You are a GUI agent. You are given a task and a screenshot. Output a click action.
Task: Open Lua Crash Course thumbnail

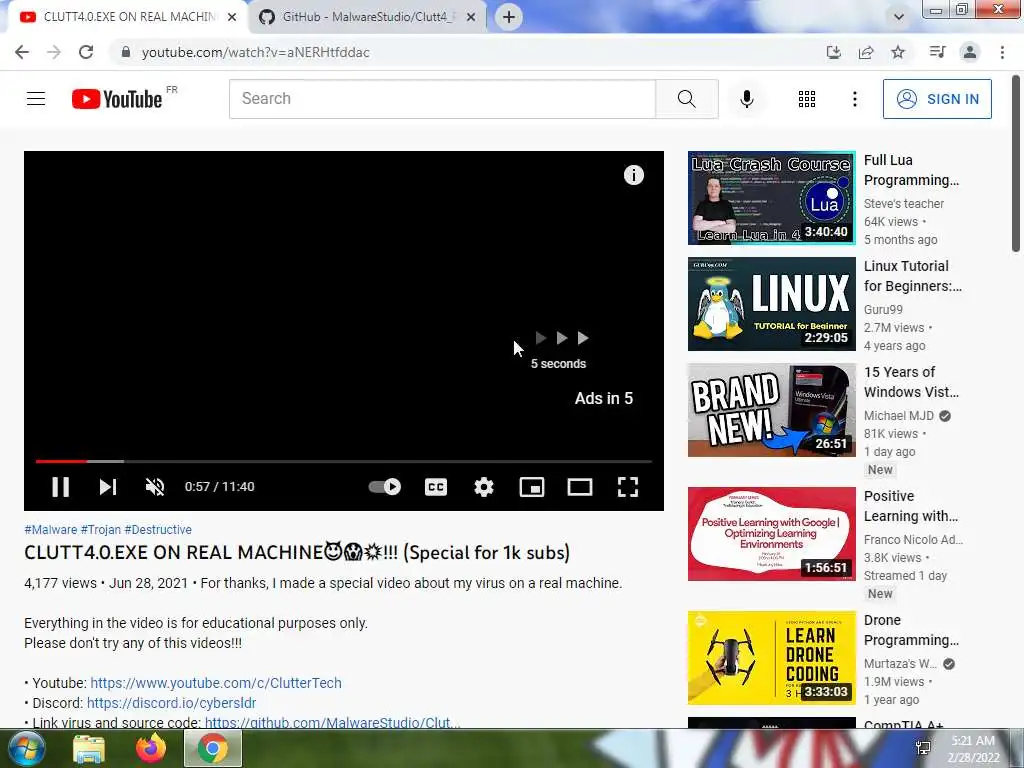point(771,198)
